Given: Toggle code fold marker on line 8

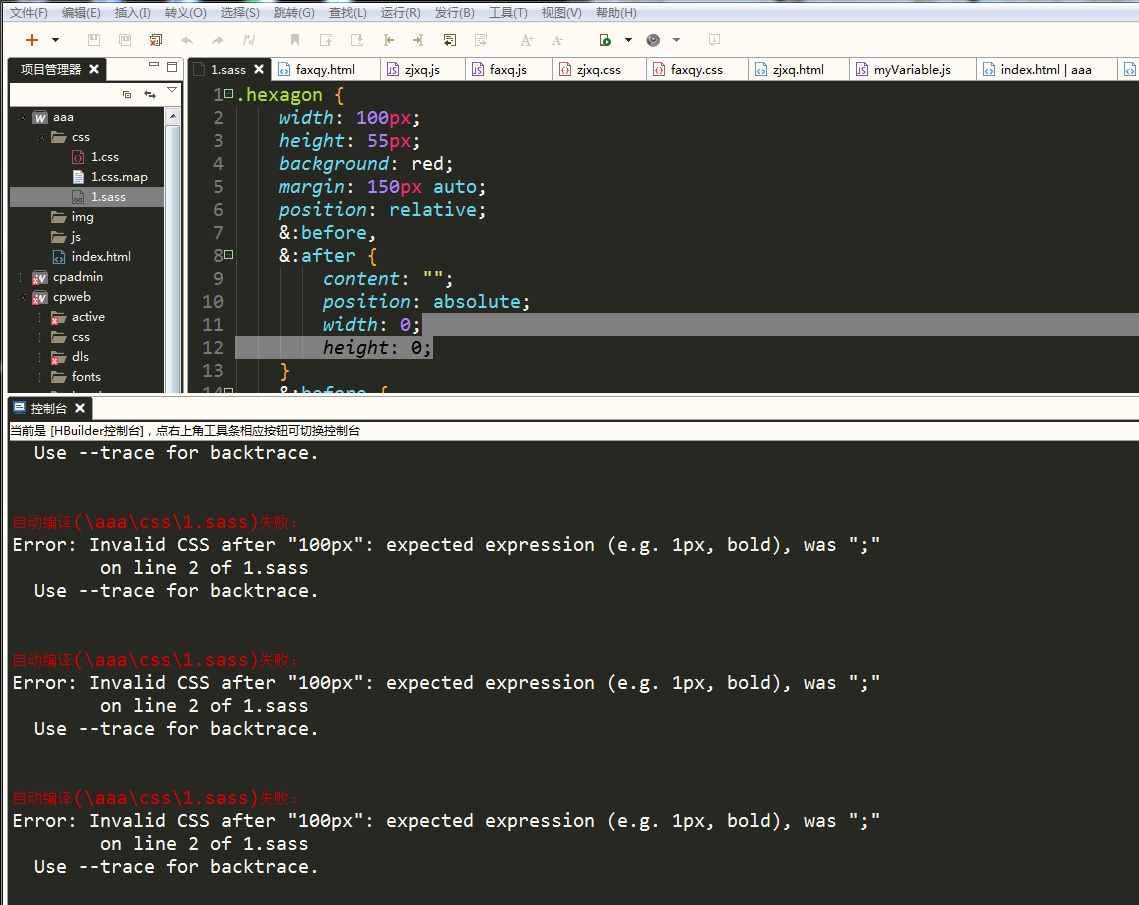Looking at the screenshot, I should point(229,255).
